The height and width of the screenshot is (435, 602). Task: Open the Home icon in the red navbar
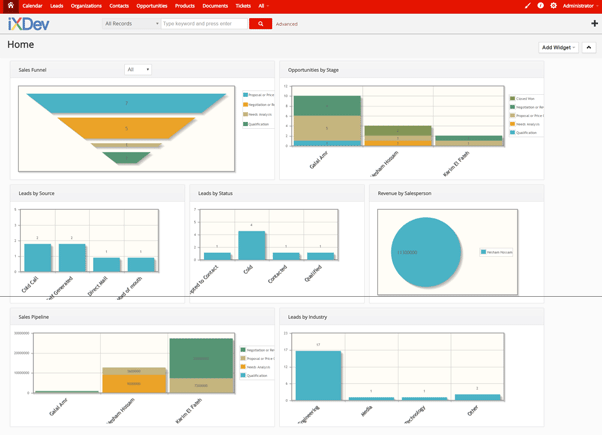tap(11, 6)
